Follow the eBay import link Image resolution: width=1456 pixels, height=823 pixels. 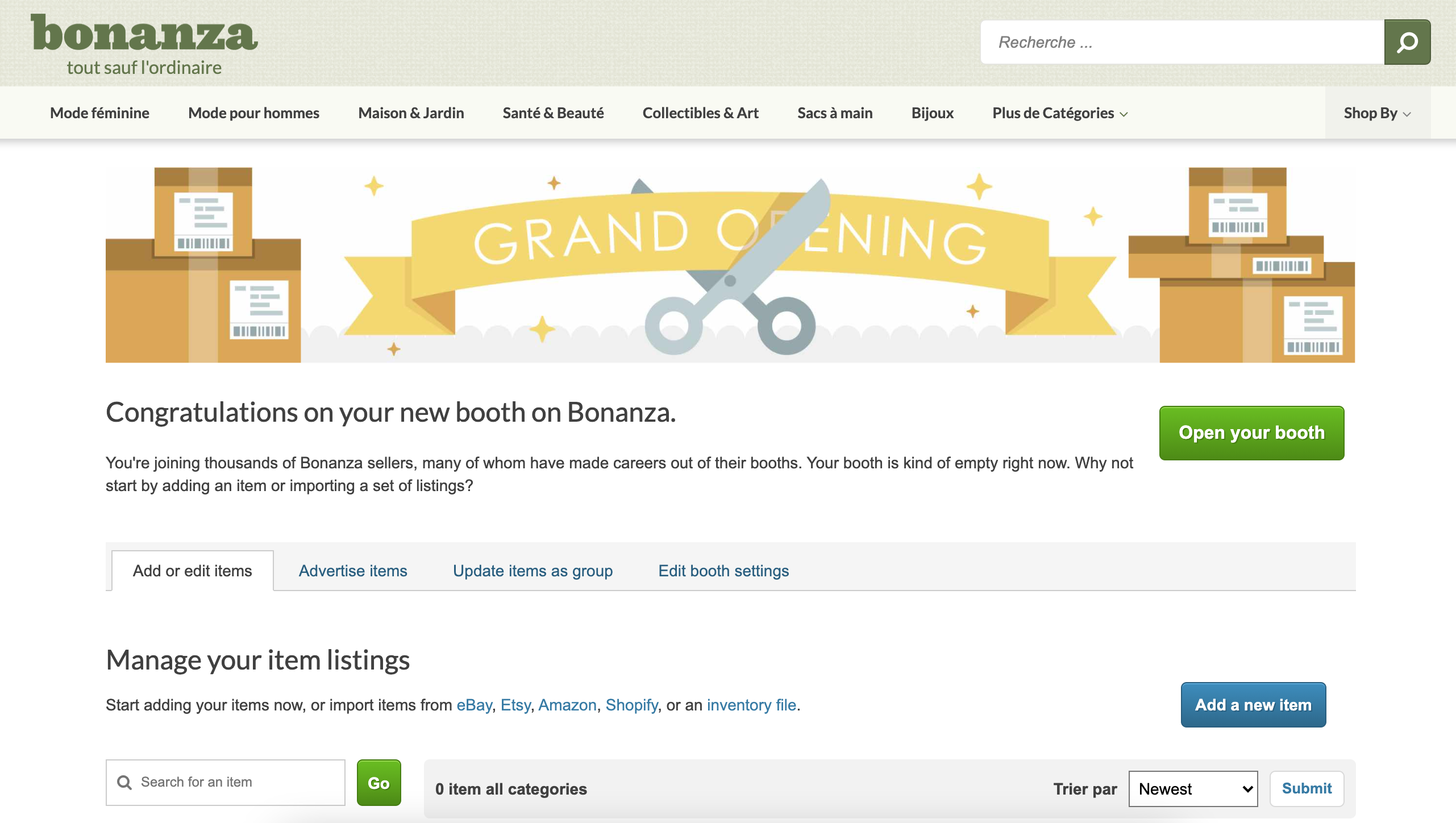pyautogui.click(x=474, y=705)
